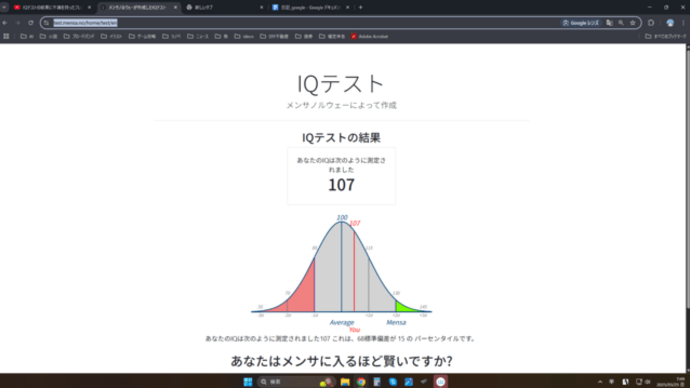
Task: Open the apps grid icon in bookmarks bar
Action: (x=6, y=37)
